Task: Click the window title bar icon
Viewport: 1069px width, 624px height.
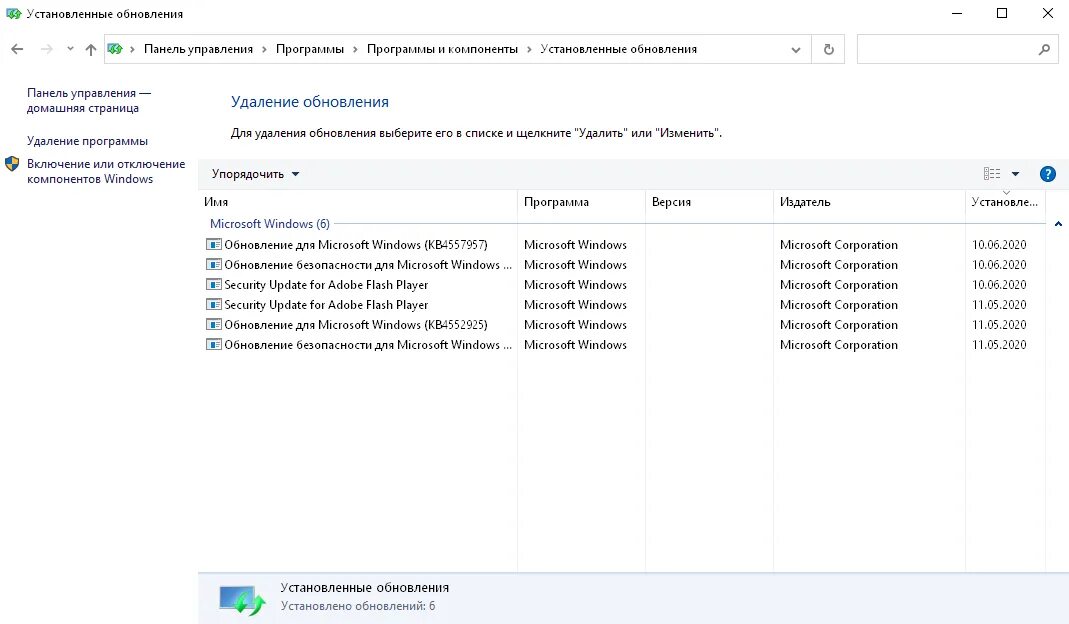Action: point(13,14)
